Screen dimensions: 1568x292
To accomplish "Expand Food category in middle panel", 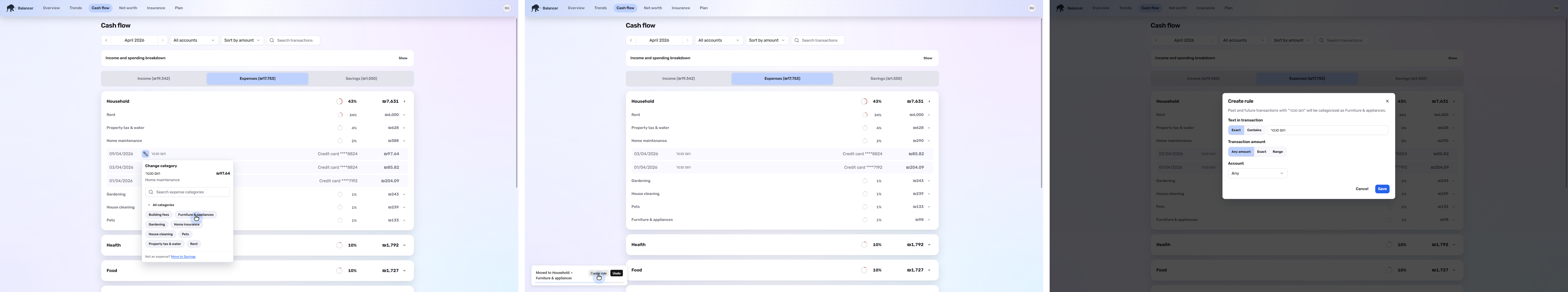I will (x=929, y=270).
